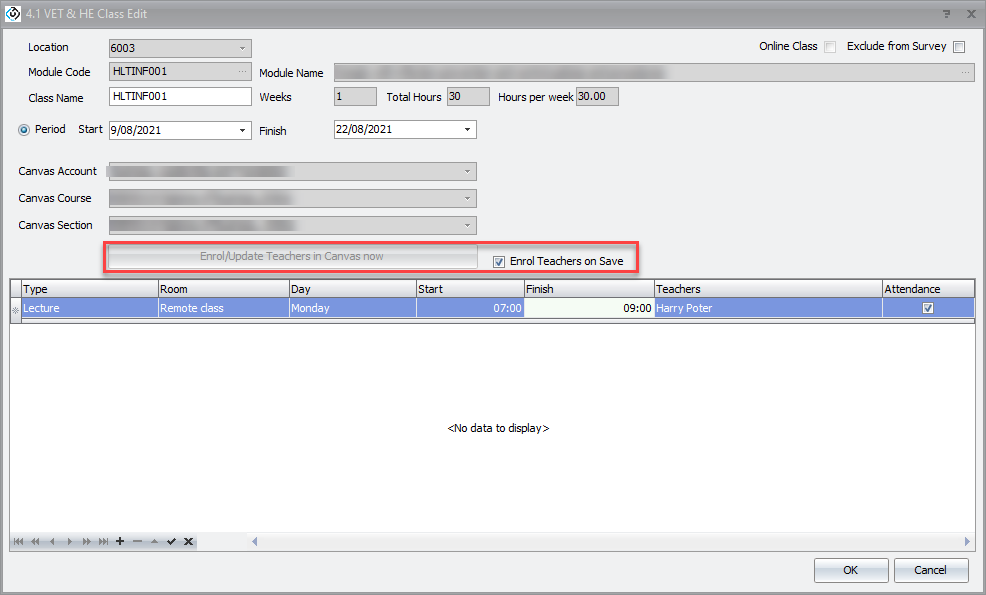This screenshot has height=595, width=986.
Task: Go to first record in navigator
Action: [19, 541]
